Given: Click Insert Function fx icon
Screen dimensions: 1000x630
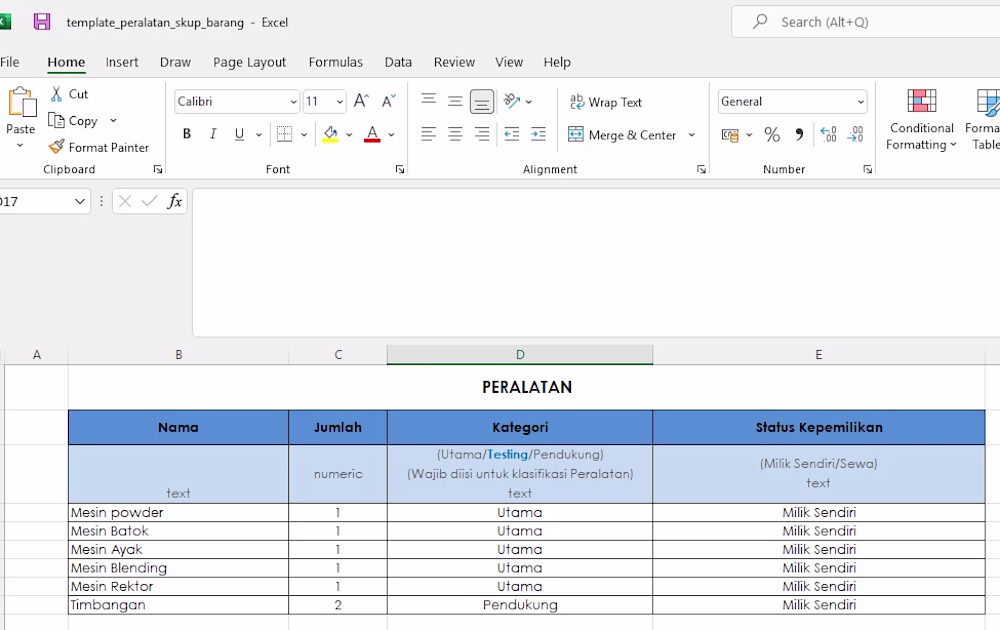Looking at the screenshot, I should pyautogui.click(x=175, y=201).
